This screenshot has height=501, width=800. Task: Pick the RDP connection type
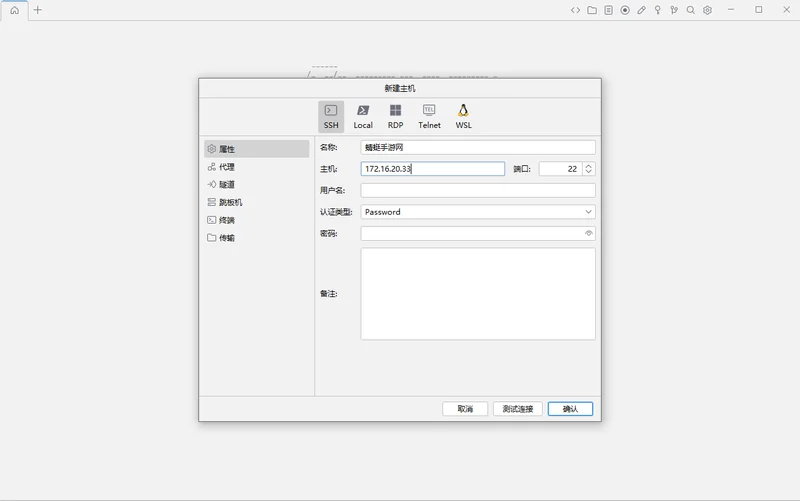coord(395,116)
